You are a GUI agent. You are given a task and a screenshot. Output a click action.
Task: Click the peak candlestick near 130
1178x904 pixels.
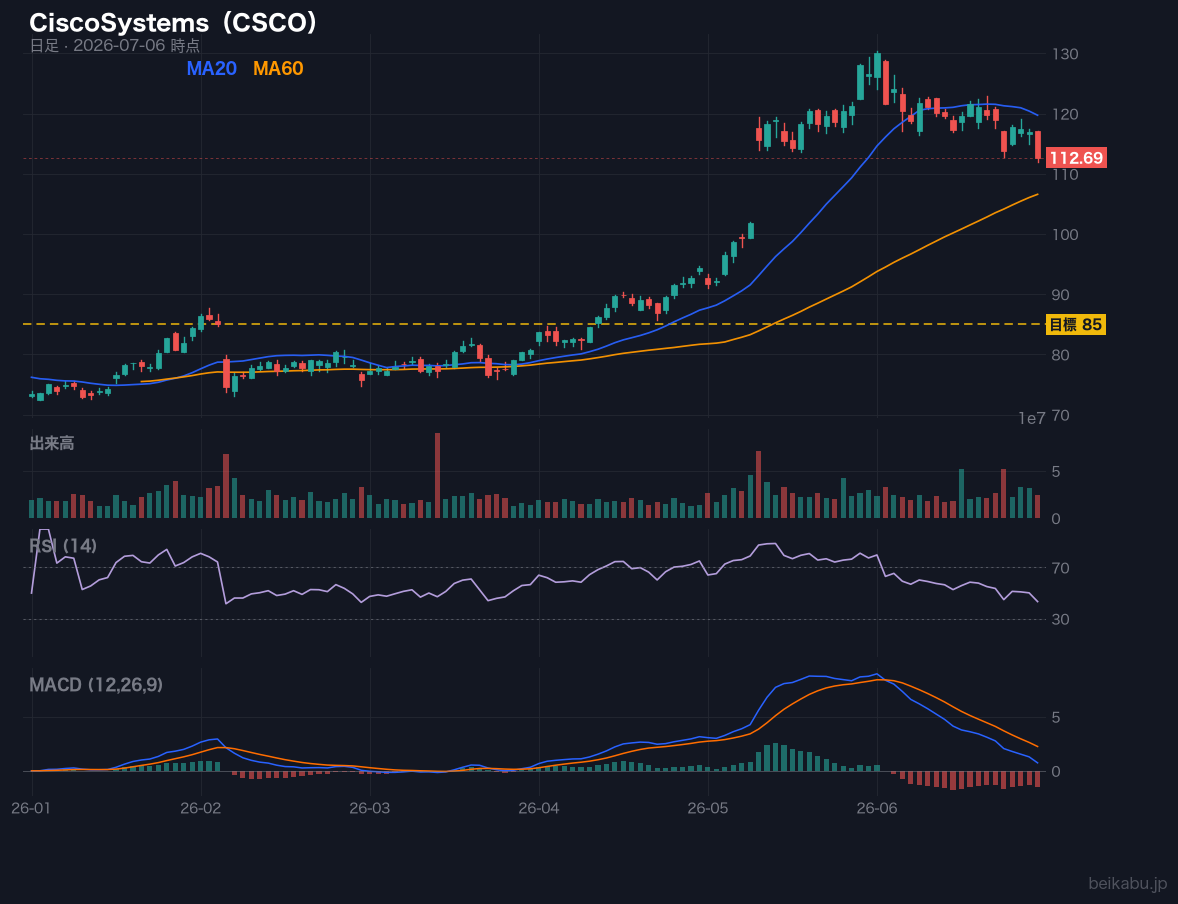click(877, 69)
